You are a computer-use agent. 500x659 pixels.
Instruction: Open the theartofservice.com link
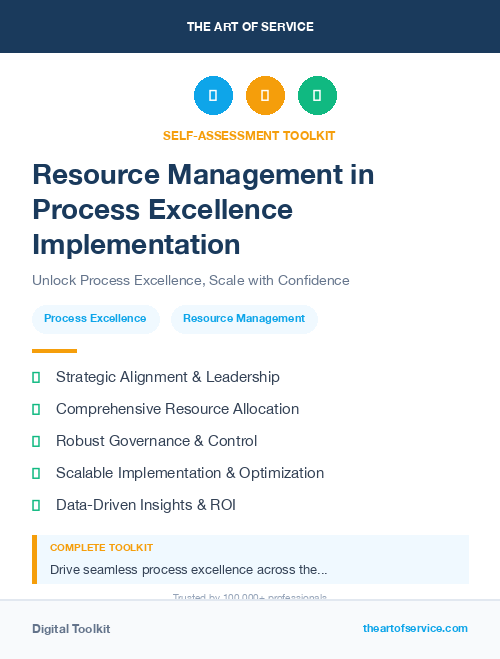415,628
